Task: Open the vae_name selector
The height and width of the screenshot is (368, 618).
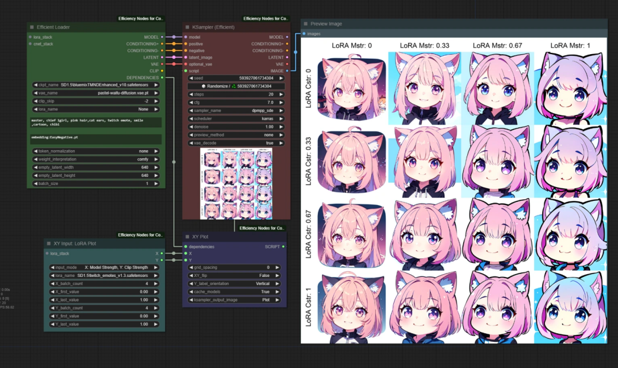Action: [96, 93]
